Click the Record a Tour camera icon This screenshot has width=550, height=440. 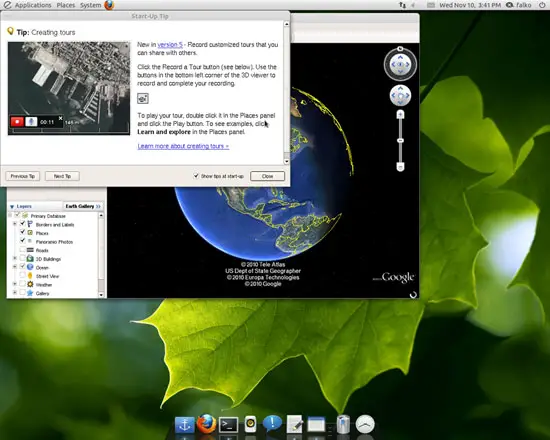click(x=143, y=99)
